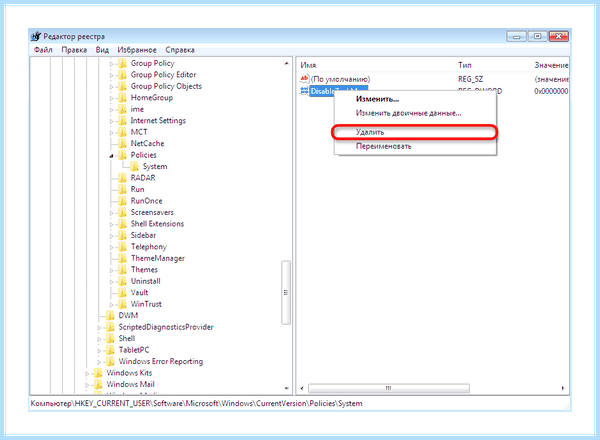
Task: Select the Shell key label
Action: (127, 339)
